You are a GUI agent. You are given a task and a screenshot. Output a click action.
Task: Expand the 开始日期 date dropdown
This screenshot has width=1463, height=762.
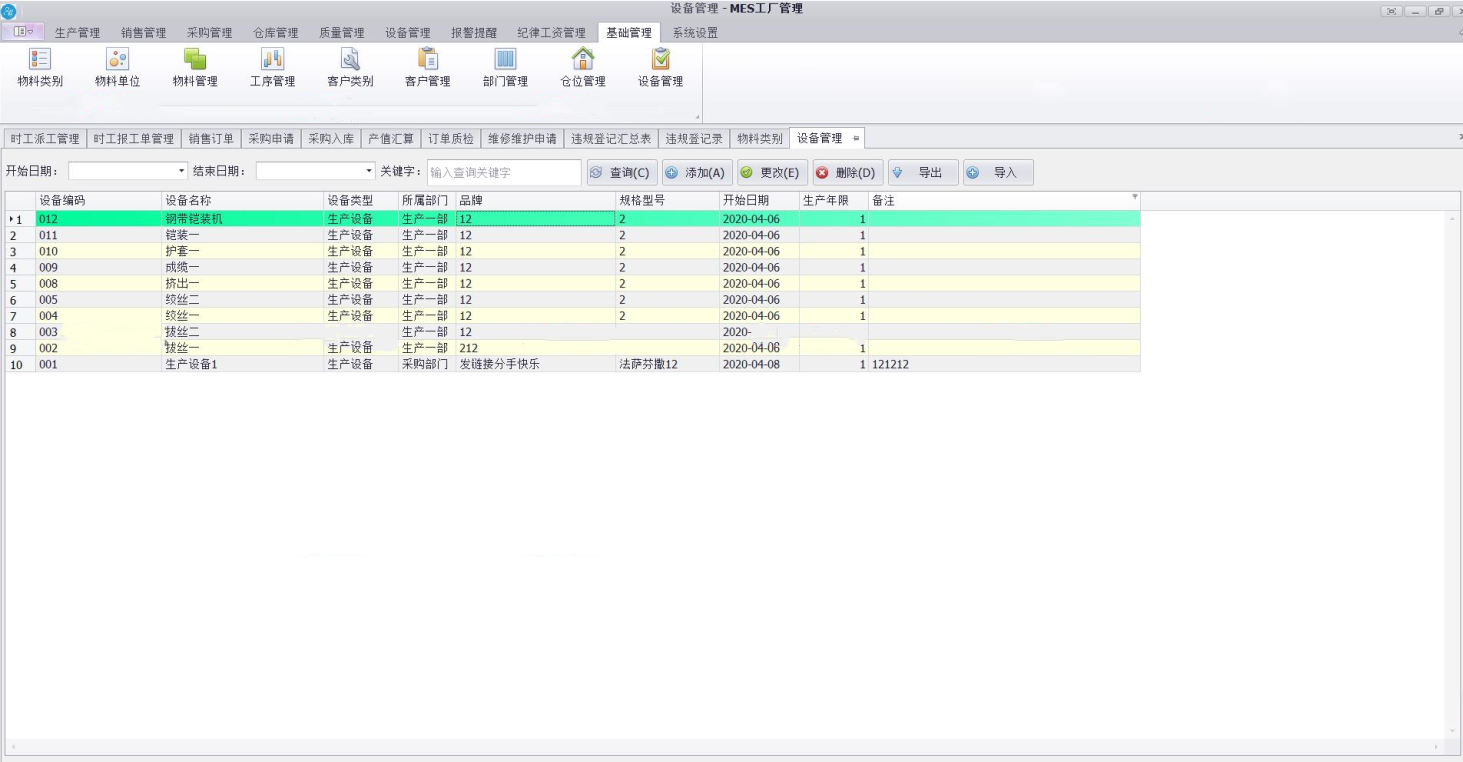click(181, 172)
